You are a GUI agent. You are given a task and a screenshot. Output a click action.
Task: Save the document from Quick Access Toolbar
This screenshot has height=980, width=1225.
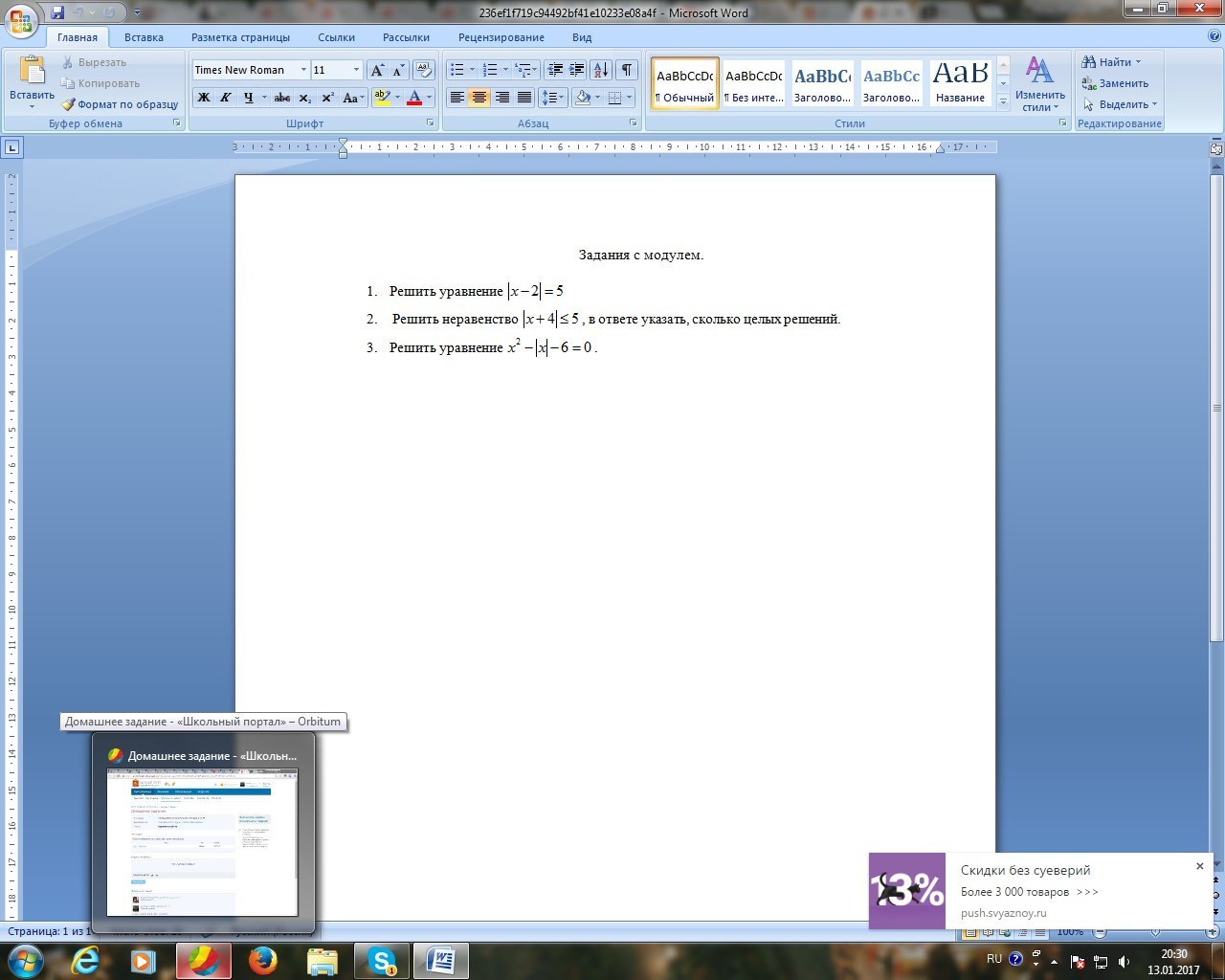click(x=57, y=12)
